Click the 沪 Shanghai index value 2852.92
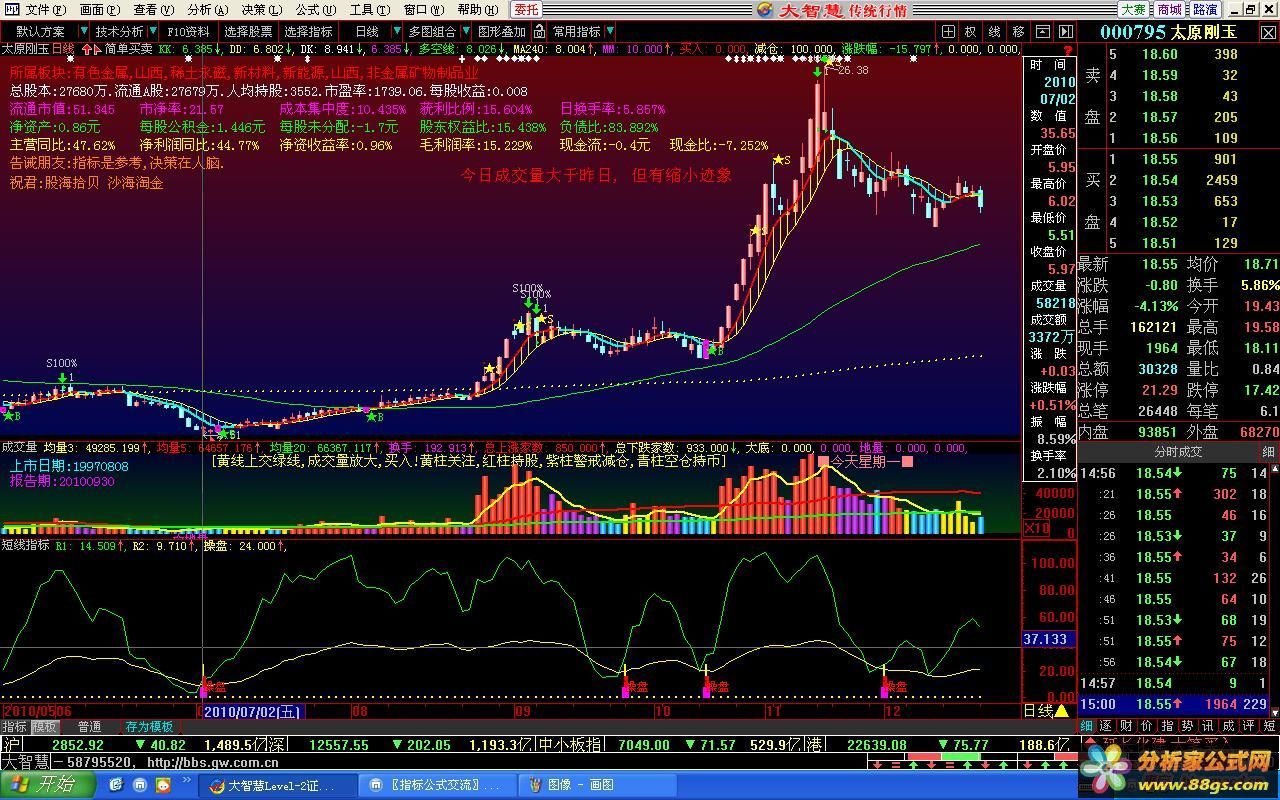The image size is (1280, 800). pos(78,745)
